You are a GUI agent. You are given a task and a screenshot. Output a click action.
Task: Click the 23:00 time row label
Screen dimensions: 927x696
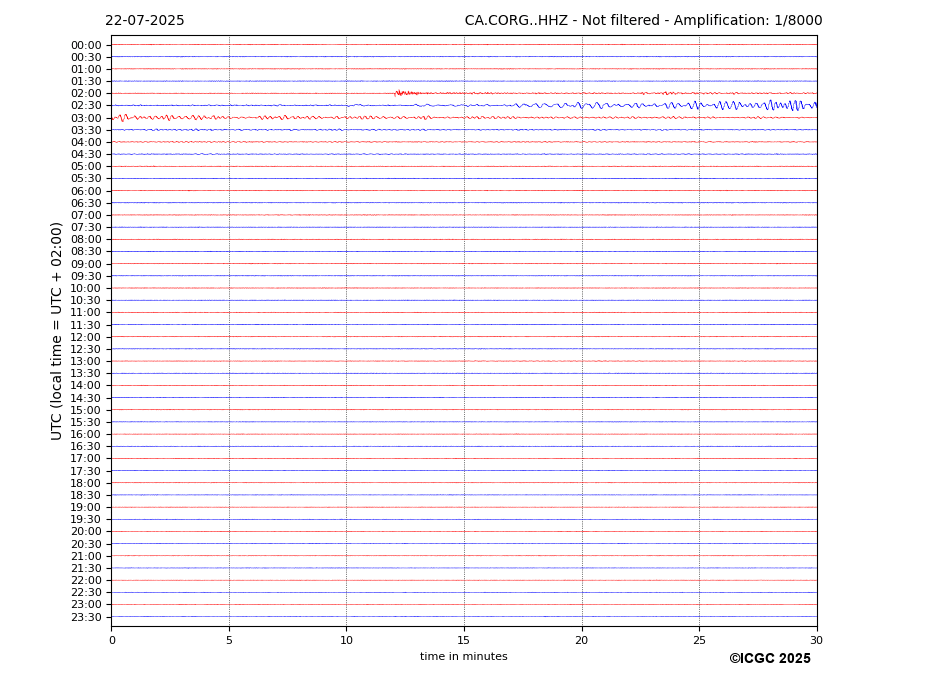(x=86, y=605)
